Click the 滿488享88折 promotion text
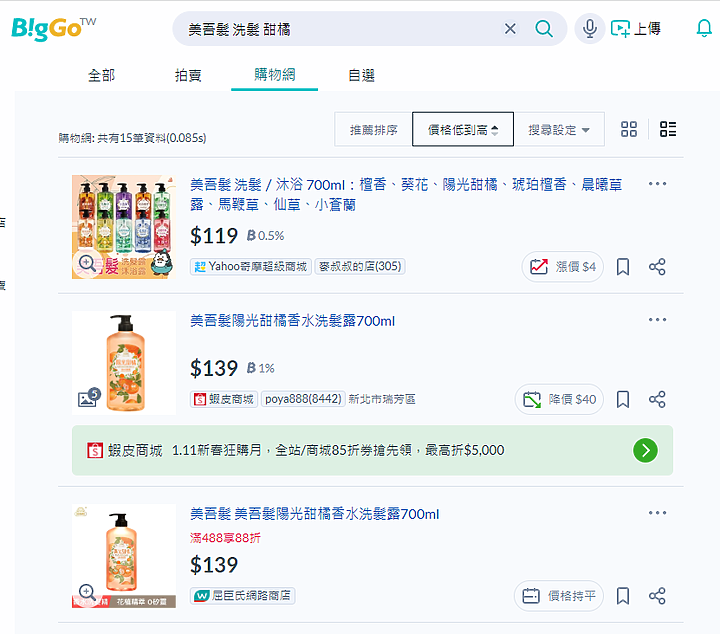The height and width of the screenshot is (634, 720). pos(225,538)
